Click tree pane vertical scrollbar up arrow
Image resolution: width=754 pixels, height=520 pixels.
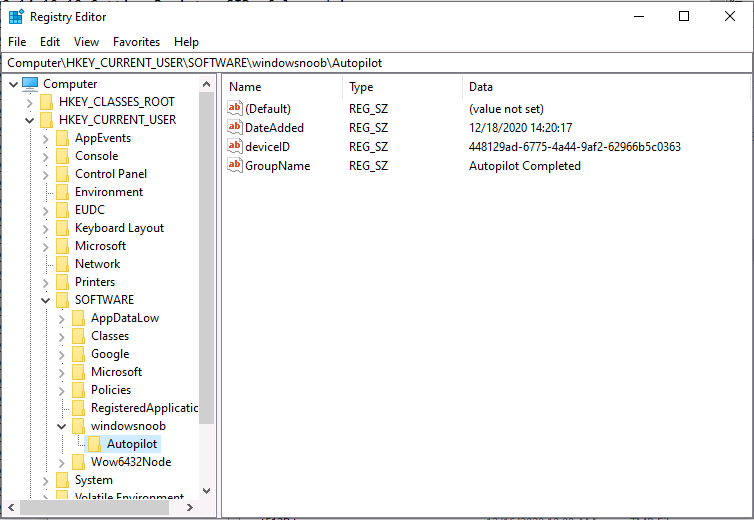tap(207, 84)
